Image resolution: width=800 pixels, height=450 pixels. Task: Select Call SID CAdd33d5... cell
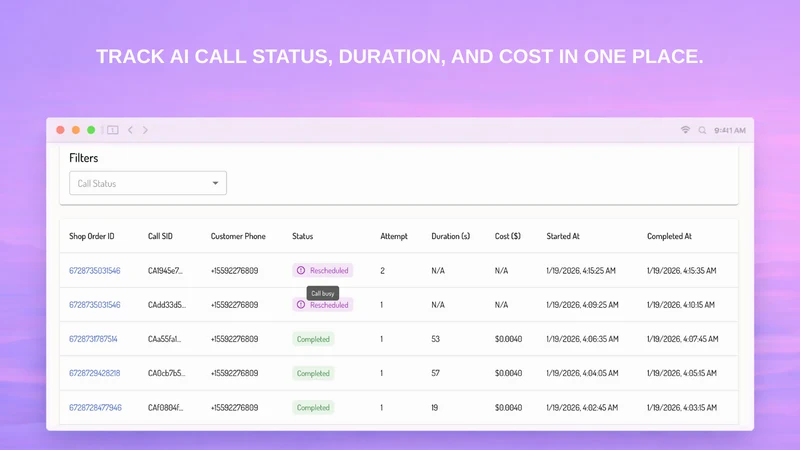point(167,305)
